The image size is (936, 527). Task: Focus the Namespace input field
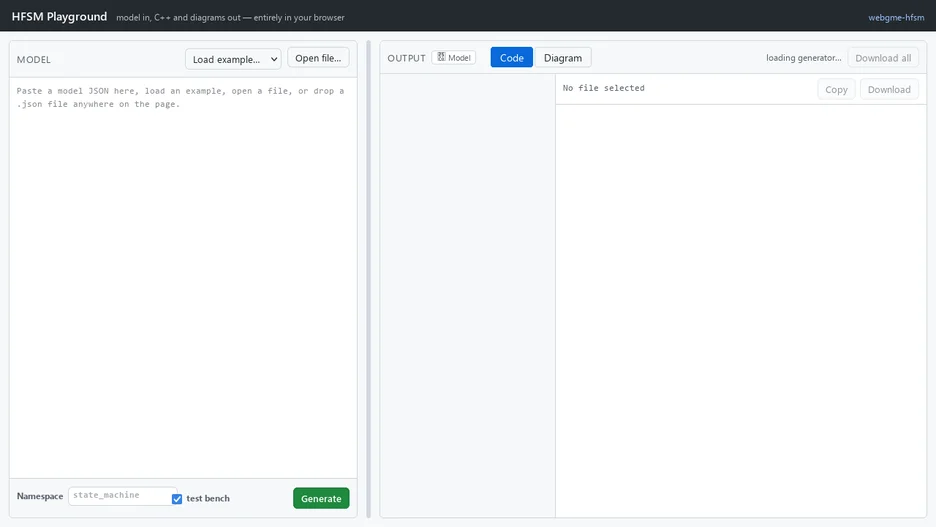coord(122,495)
